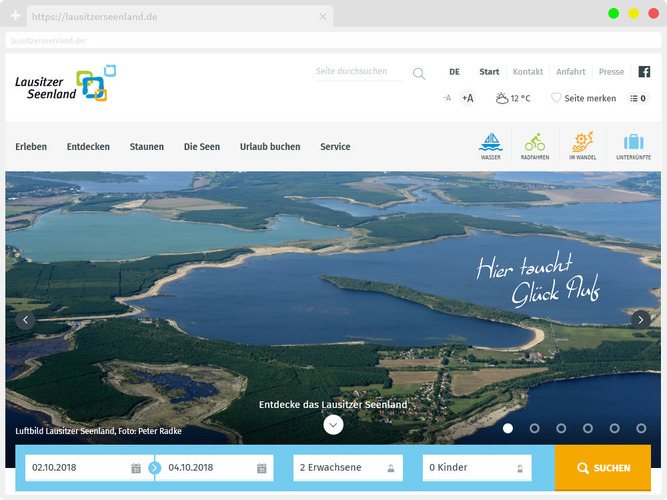Click the Wasser water activities icon
667x500 pixels.
[x=490, y=145]
